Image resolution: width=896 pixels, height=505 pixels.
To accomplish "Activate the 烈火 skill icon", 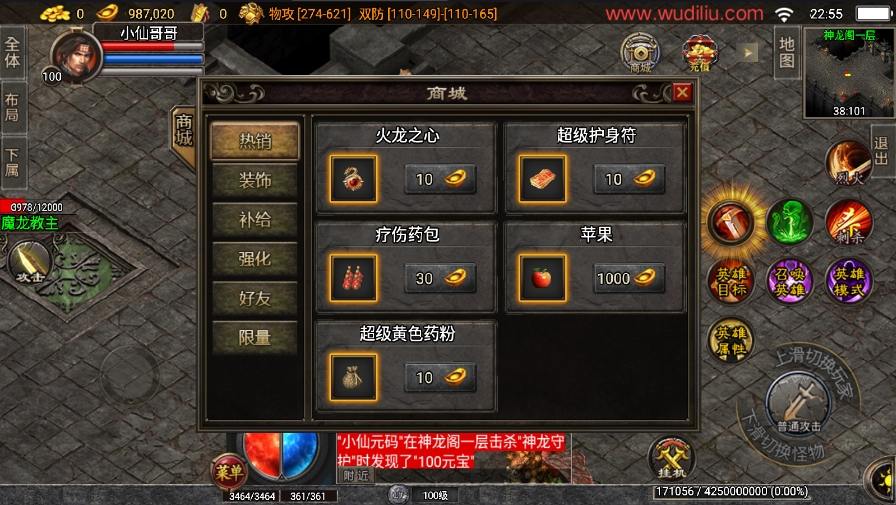I will (849, 163).
